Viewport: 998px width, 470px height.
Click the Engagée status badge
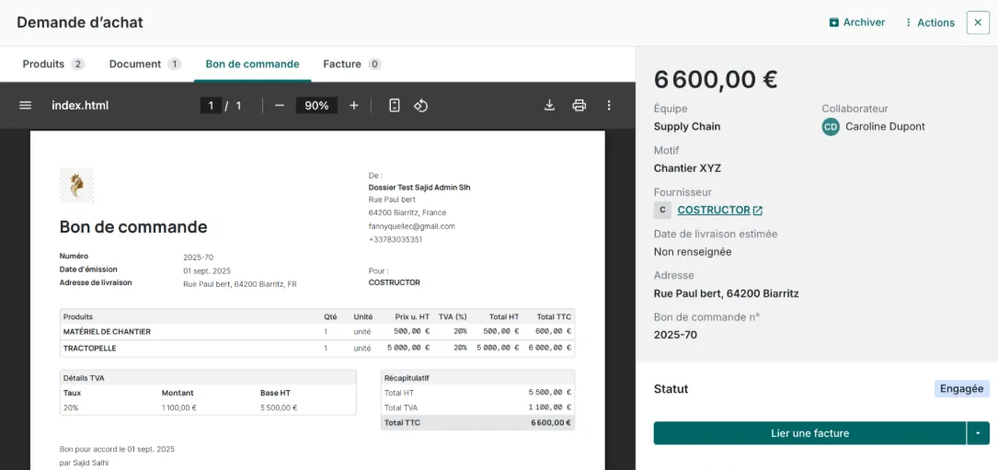tap(962, 388)
